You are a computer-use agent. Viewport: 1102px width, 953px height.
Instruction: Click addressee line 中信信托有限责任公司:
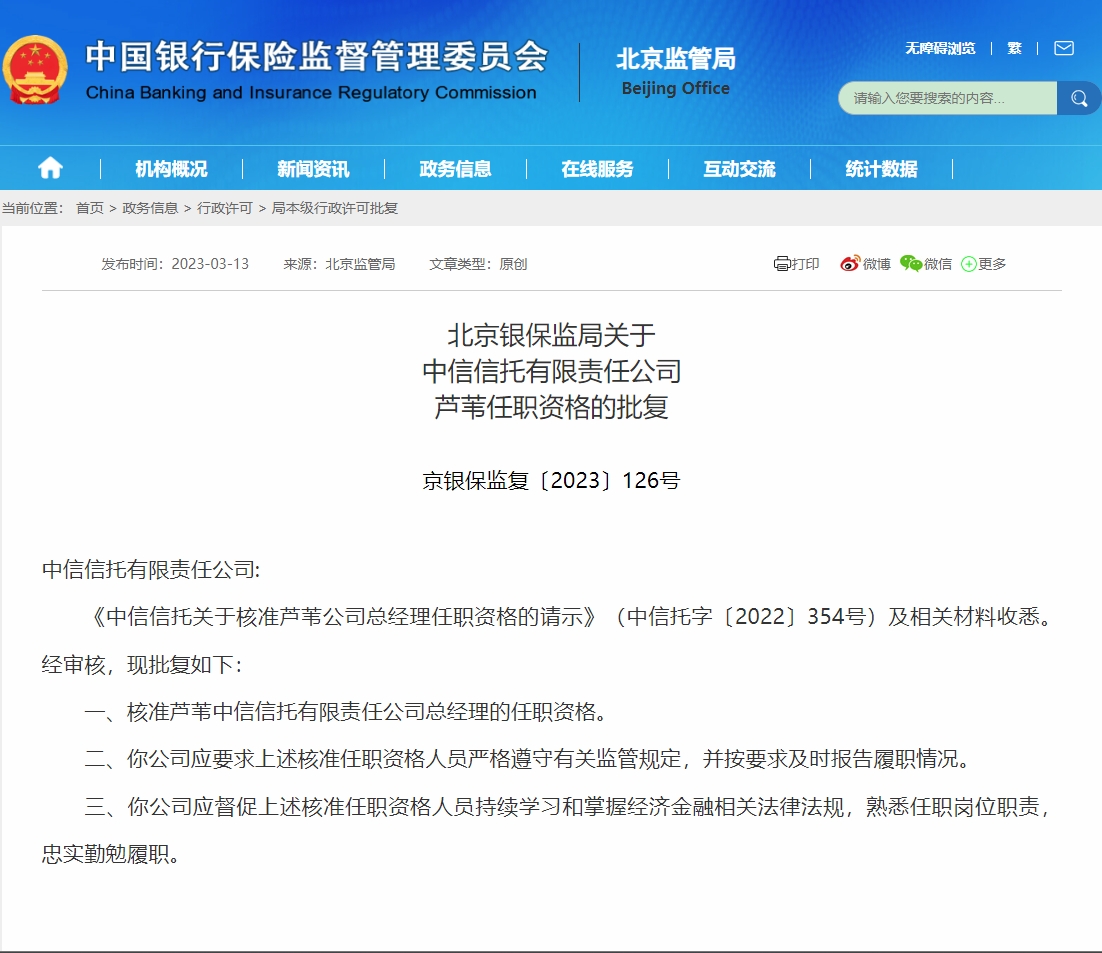click(x=151, y=569)
